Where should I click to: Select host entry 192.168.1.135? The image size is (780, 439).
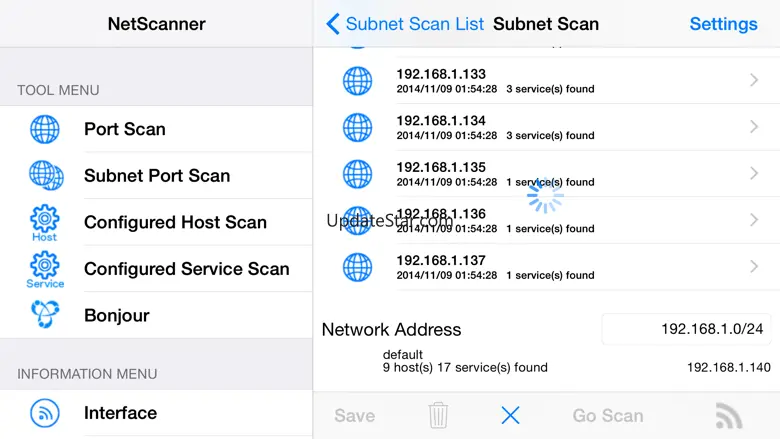[546, 174]
